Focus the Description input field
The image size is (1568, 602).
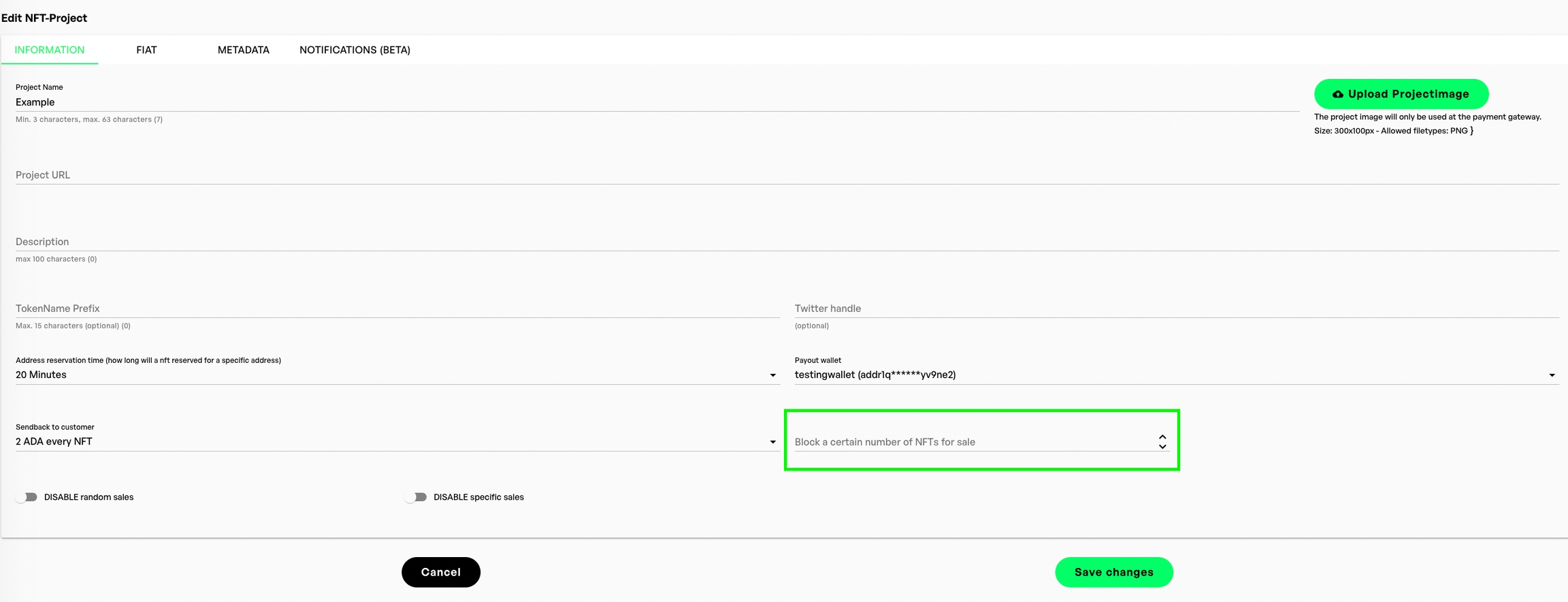coord(787,242)
